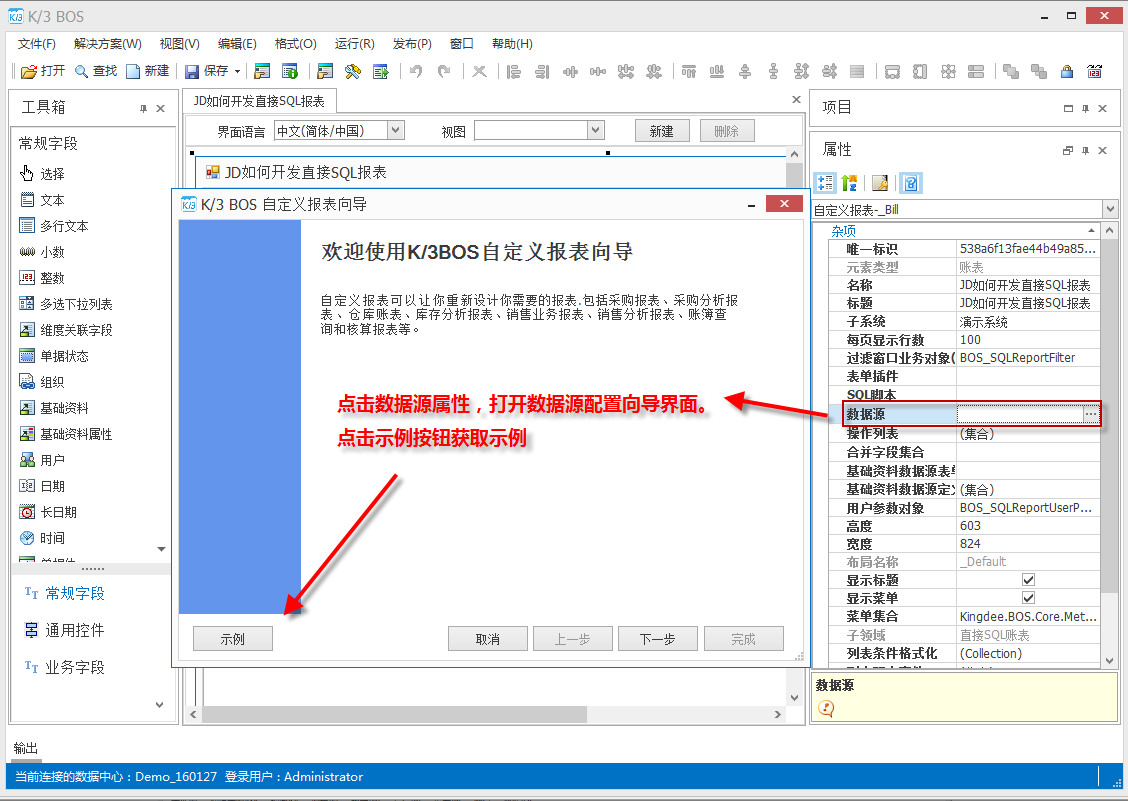Open the 格式(O) menu
The height and width of the screenshot is (801, 1128).
pyautogui.click(x=296, y=44)
